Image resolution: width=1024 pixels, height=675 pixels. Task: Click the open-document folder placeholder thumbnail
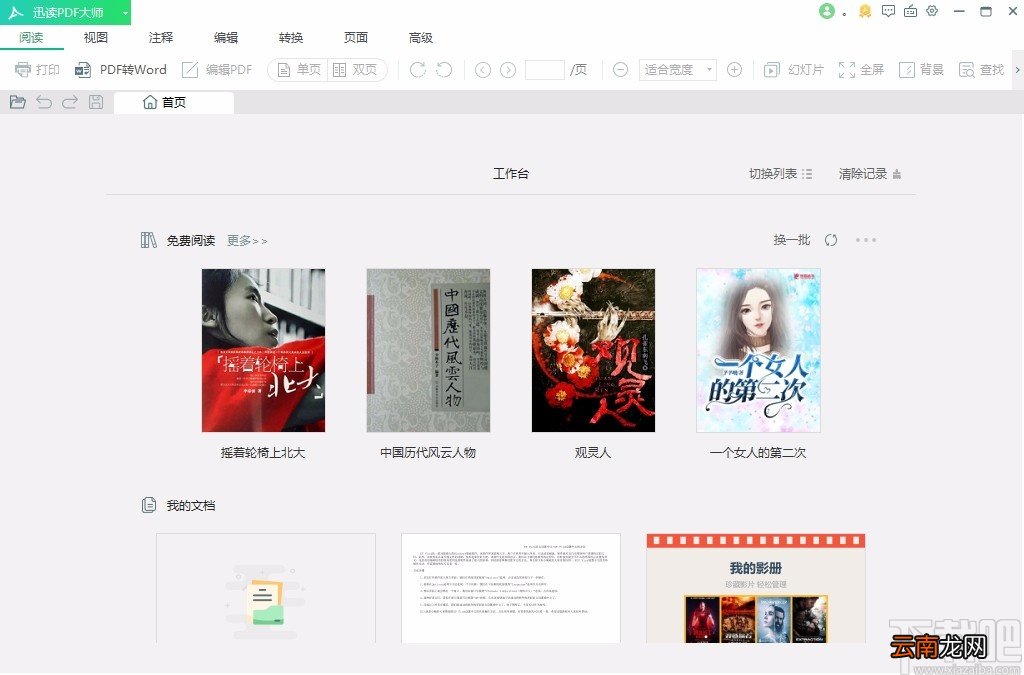tap(266, 588)
